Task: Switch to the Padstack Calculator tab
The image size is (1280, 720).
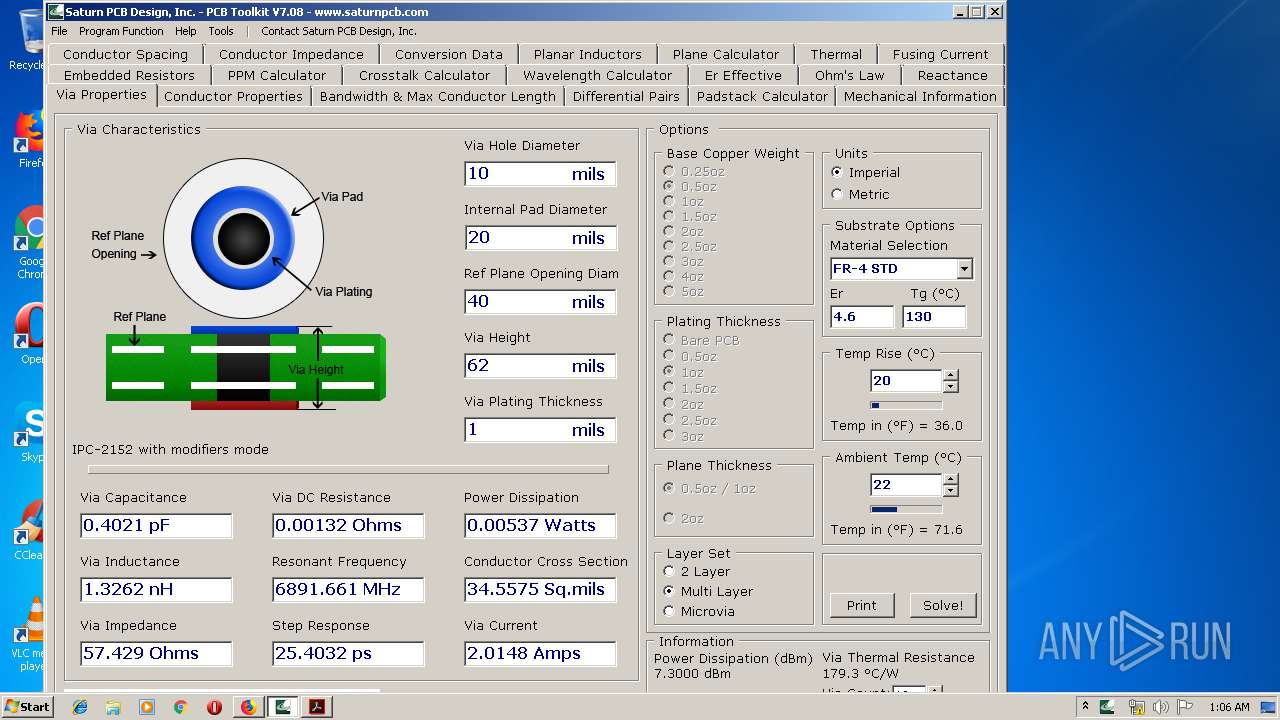Action: pos(762,96)
